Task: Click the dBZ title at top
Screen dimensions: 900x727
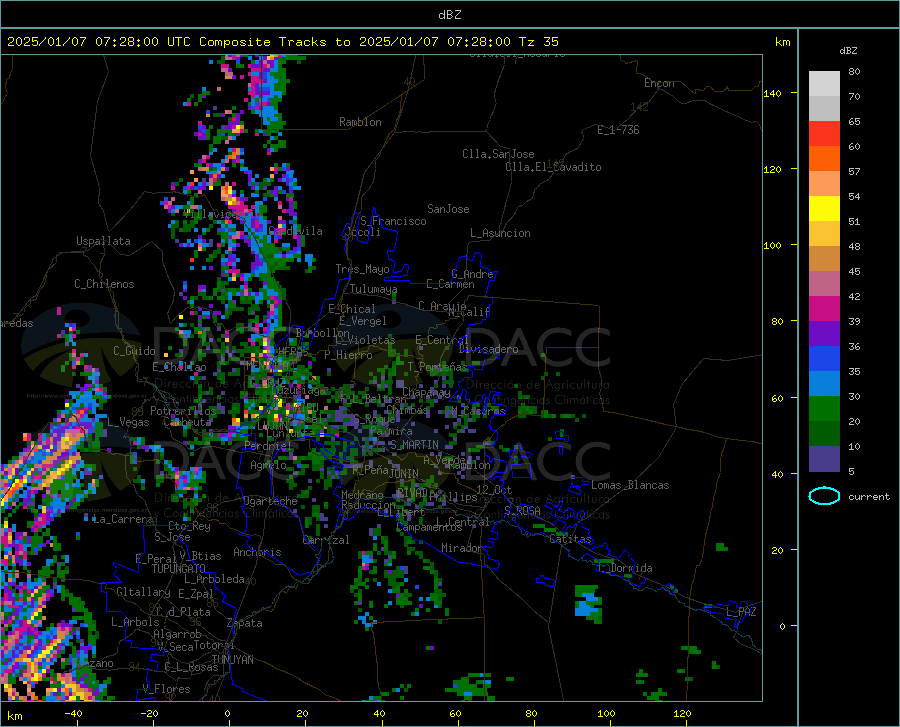Action: coord(449,15)
